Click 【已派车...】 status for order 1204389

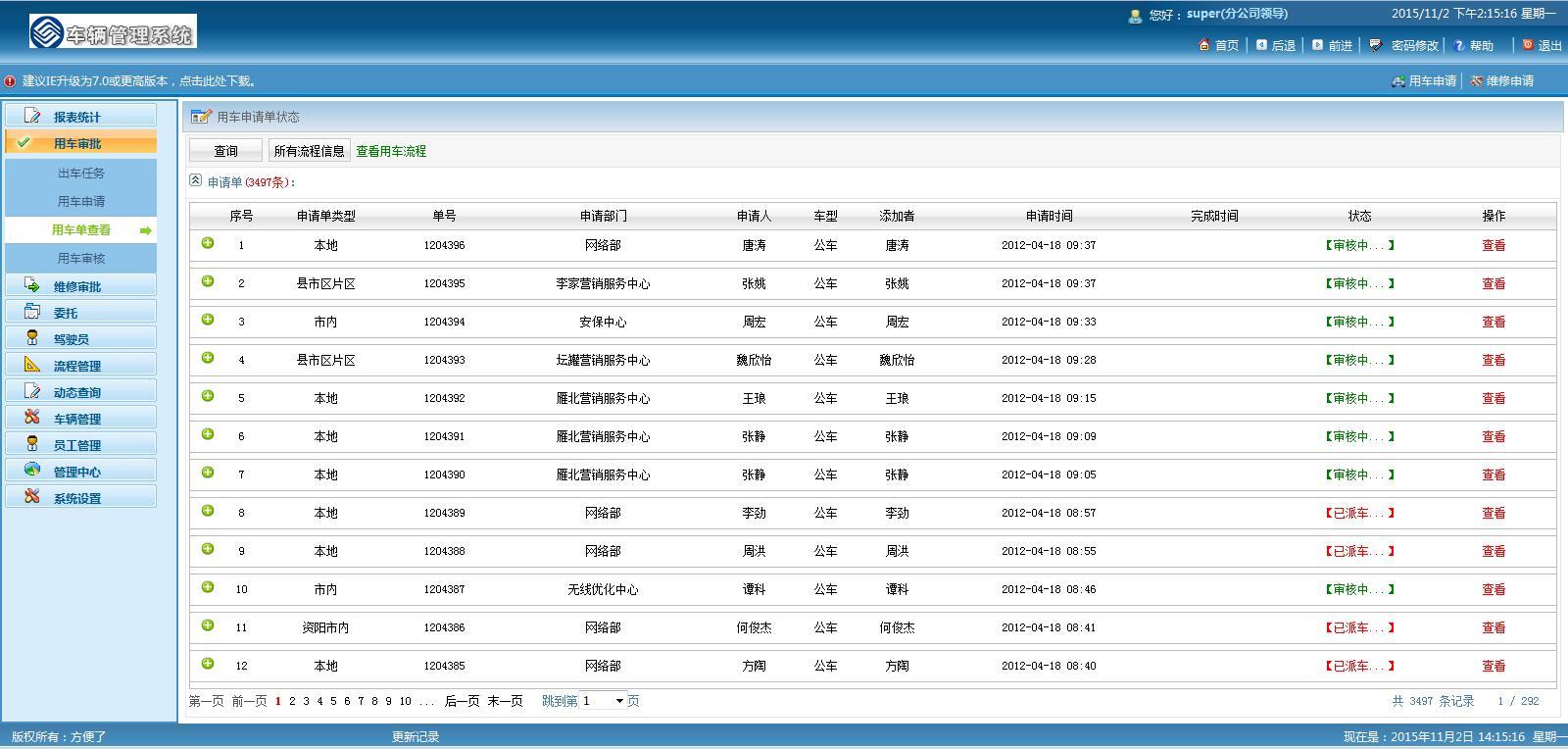pos(1359,513)
